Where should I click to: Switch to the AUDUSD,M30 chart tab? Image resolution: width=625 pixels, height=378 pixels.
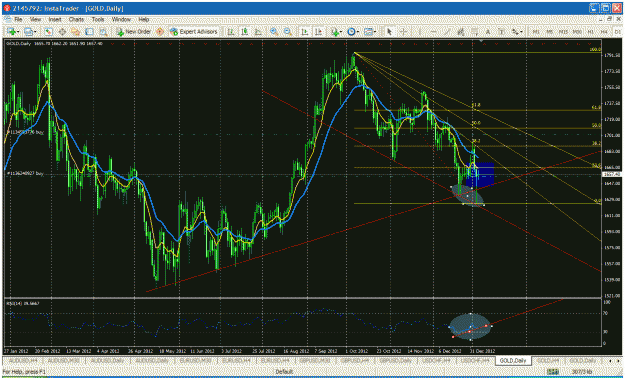click(x=65, y=360)
